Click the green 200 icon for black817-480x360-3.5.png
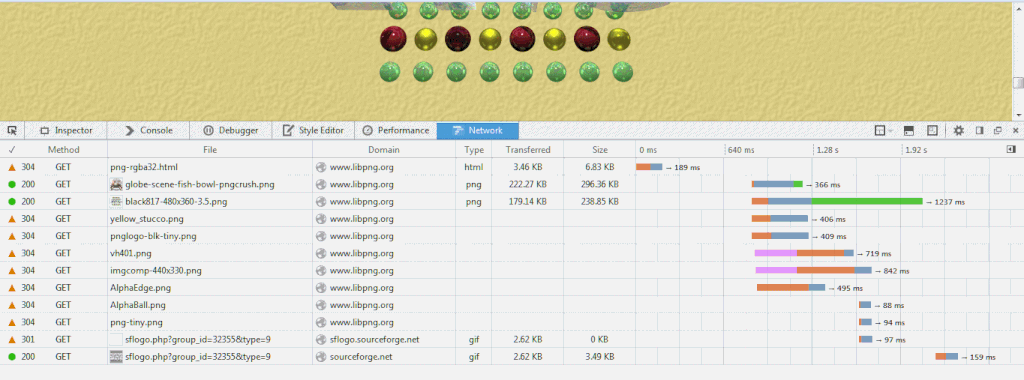1024x380 pixels. click(12, 202)
